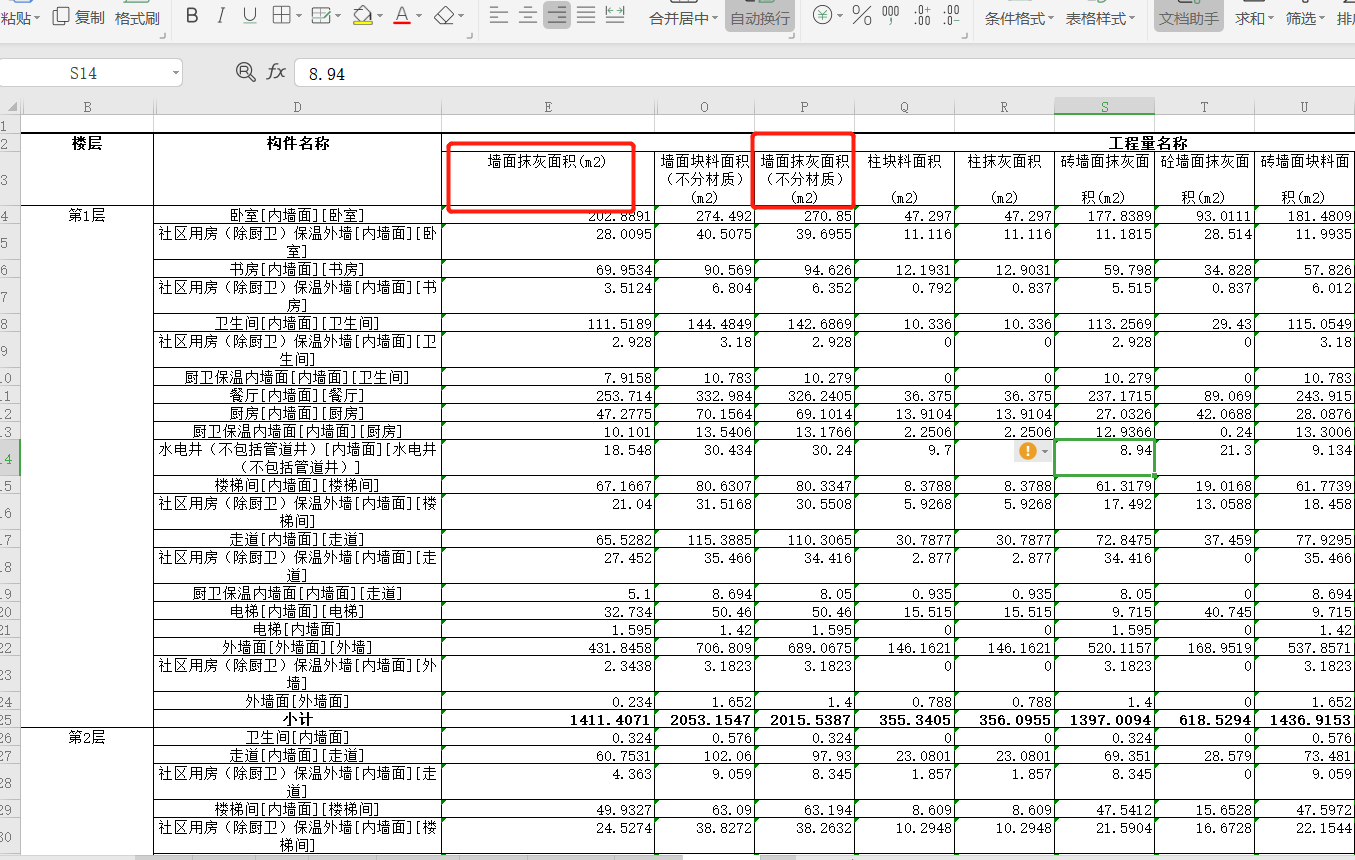Select subtotal value 1411.4071

coord(548,719)
